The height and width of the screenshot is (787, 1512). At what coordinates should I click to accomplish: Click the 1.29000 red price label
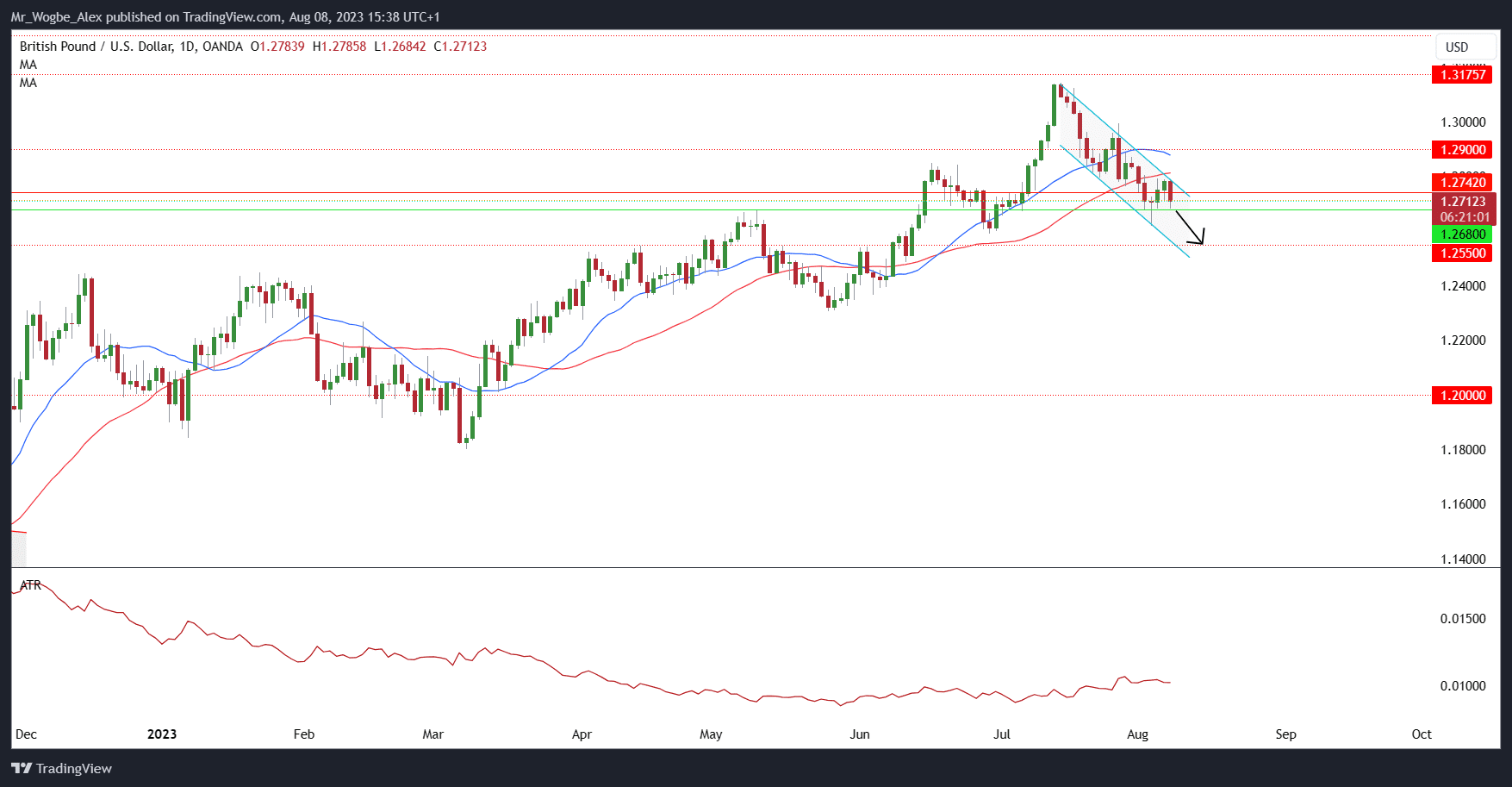1464,150
